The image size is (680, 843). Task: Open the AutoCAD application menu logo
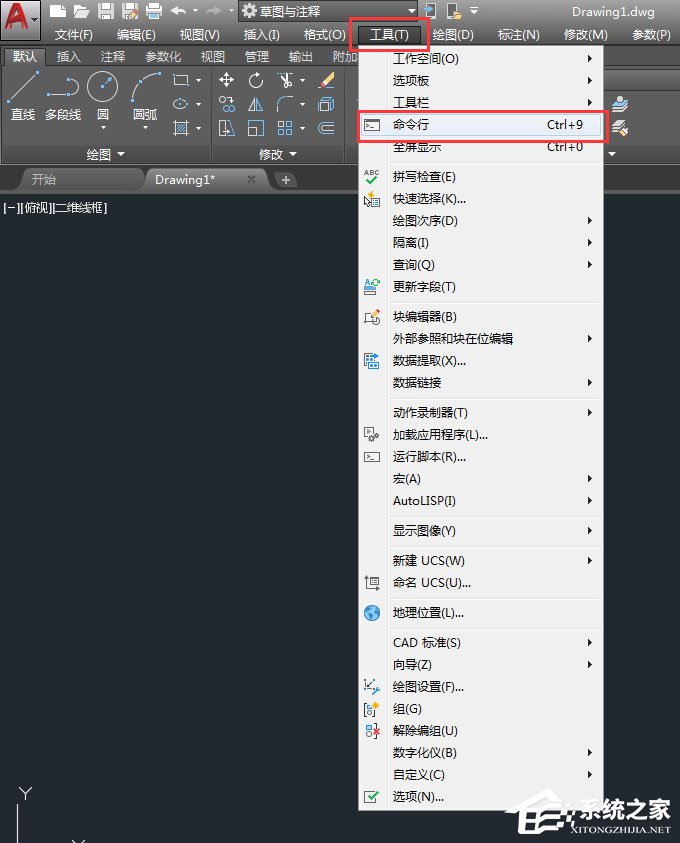tap(20, 18)
